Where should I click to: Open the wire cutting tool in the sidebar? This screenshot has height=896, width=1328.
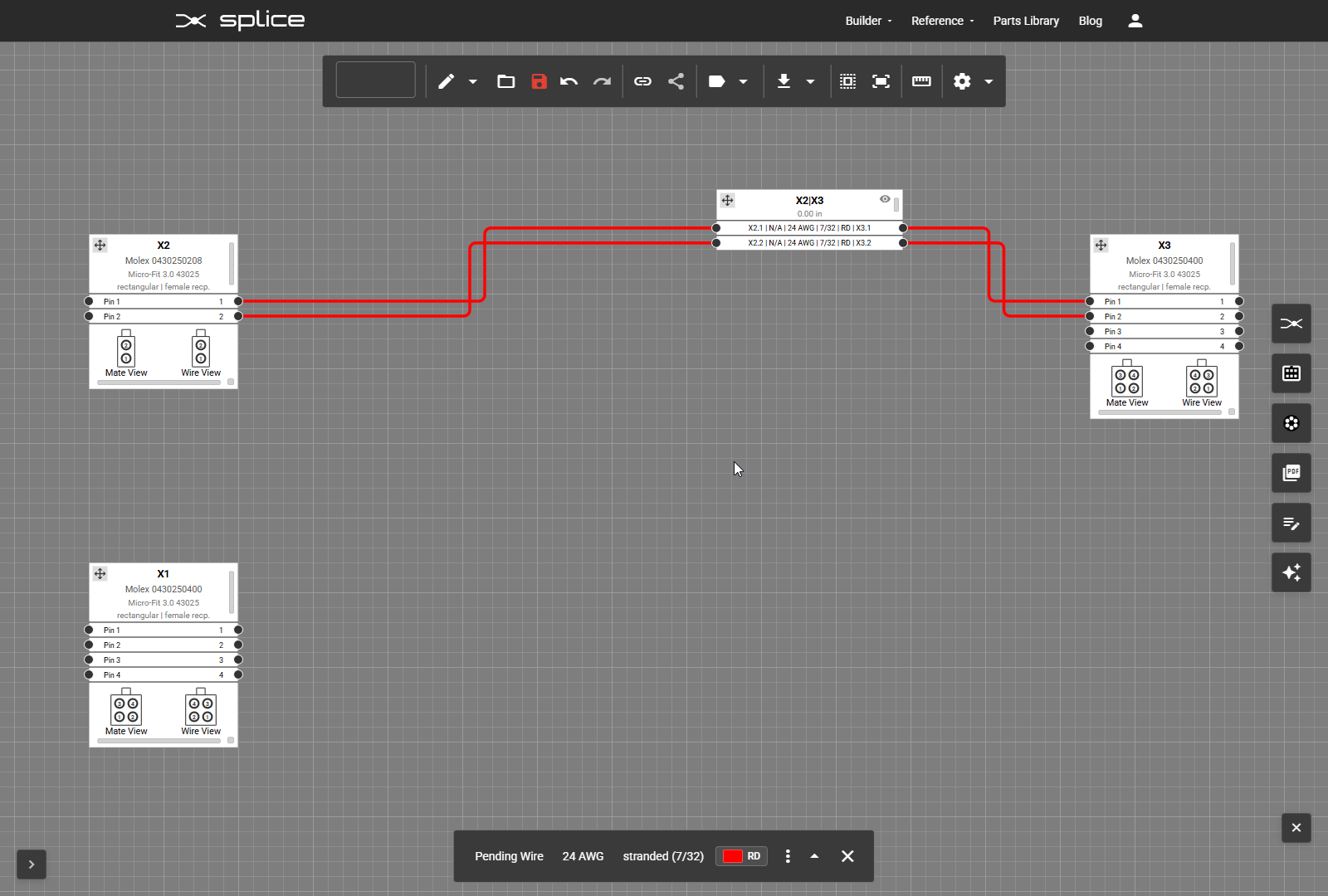[1291, 324]
